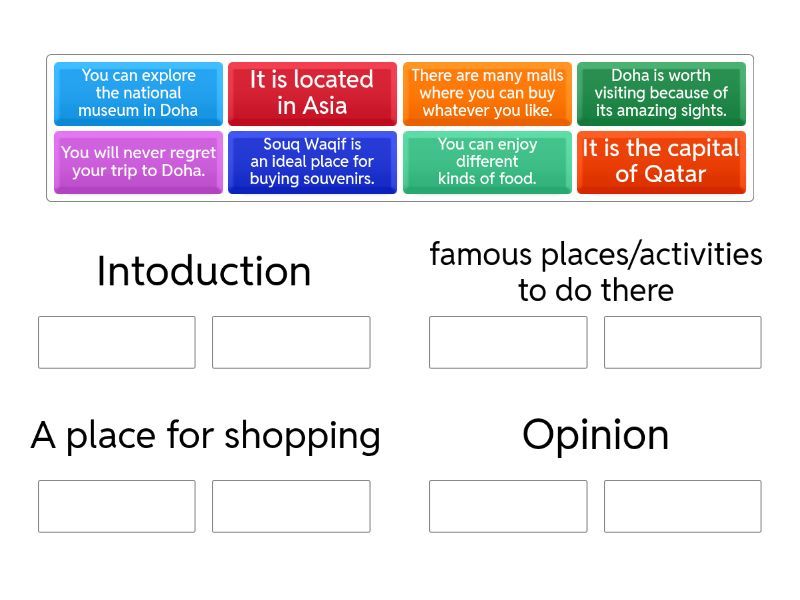This screenshot has height=600, width=800.
Task: Click the right empty box under Intoduction
Action: pyautogui.click(x=291, y=342)
